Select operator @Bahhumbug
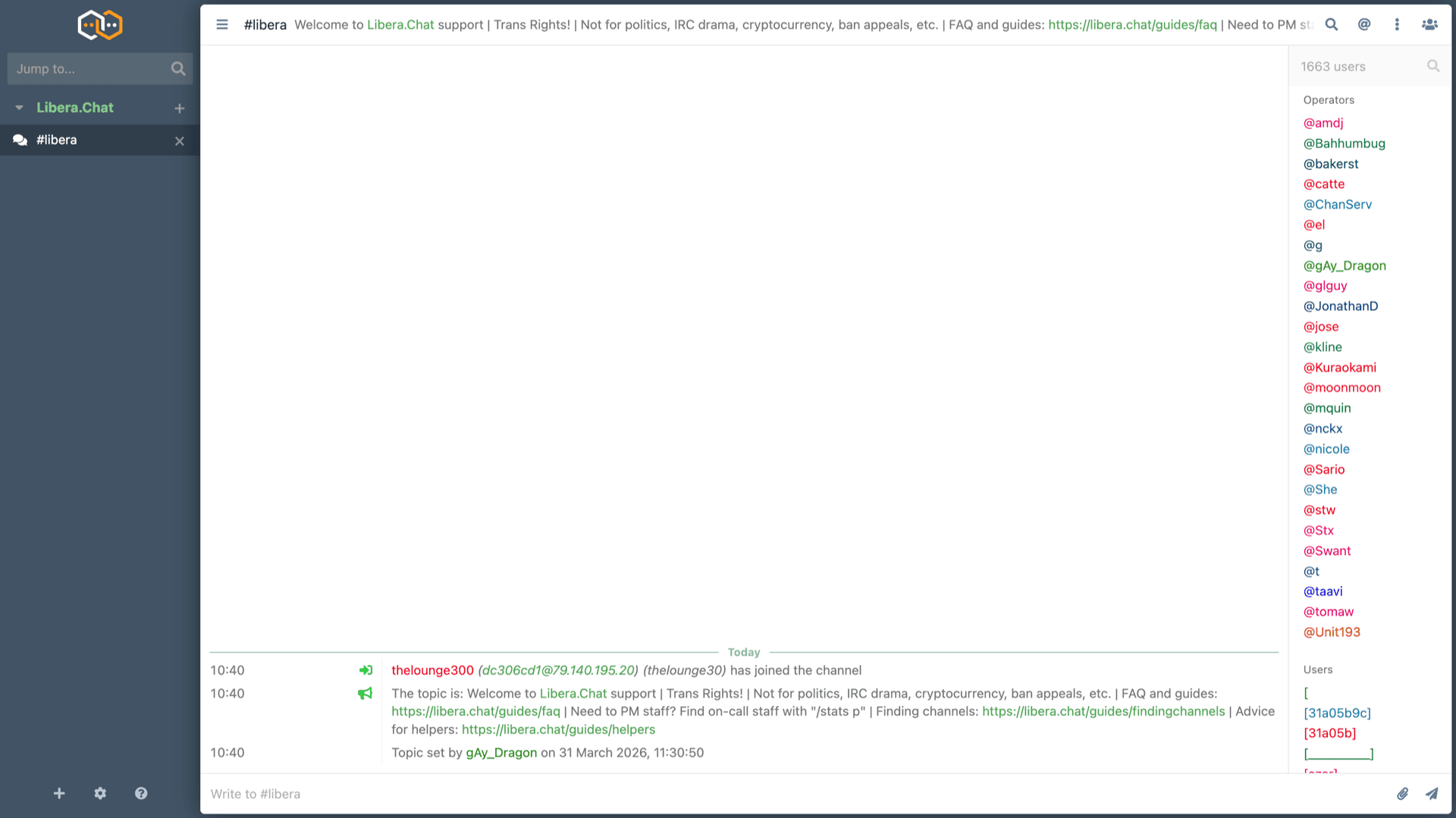 [x=1344, y=143]
